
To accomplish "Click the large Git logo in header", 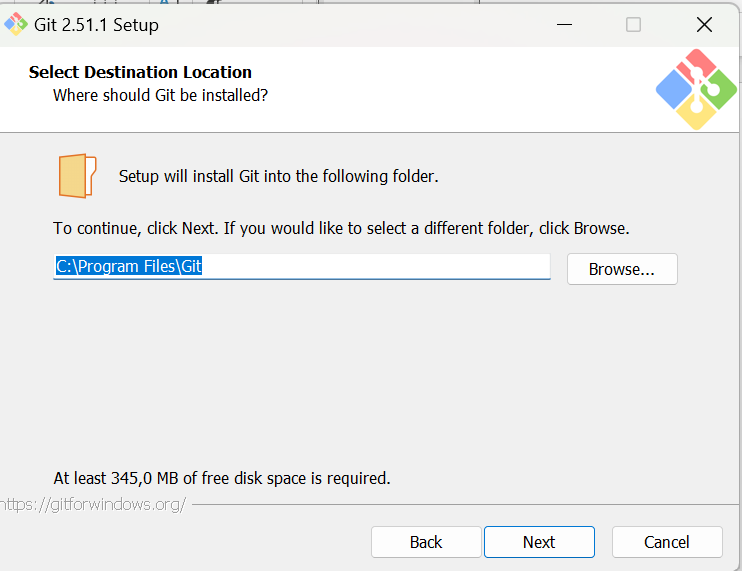I will pos(696,89).
